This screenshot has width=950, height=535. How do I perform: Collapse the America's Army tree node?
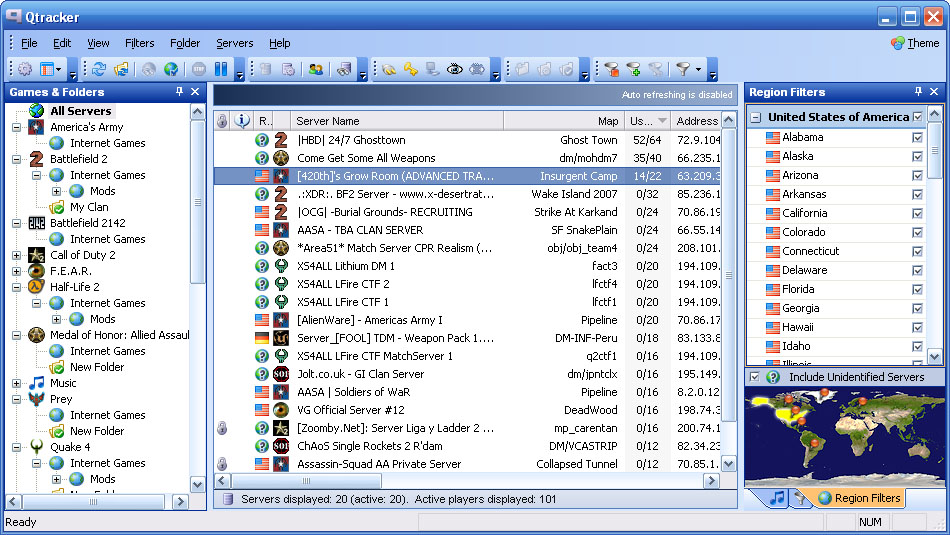(16, 127)
